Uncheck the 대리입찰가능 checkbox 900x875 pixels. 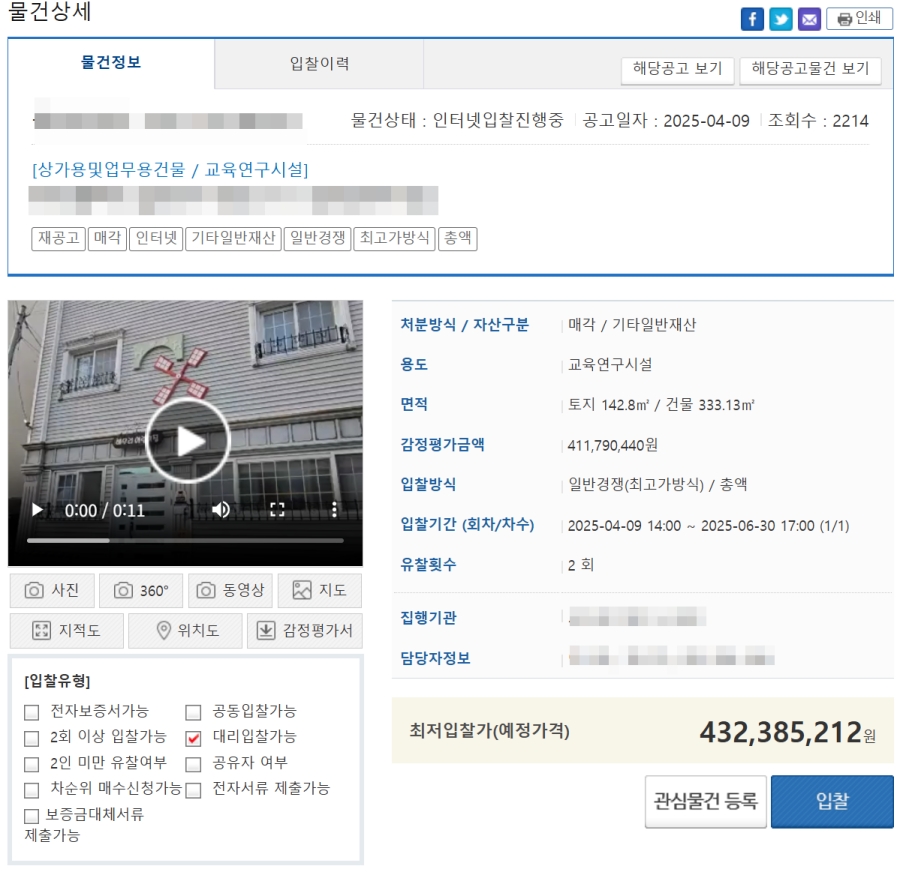(193, 738)
